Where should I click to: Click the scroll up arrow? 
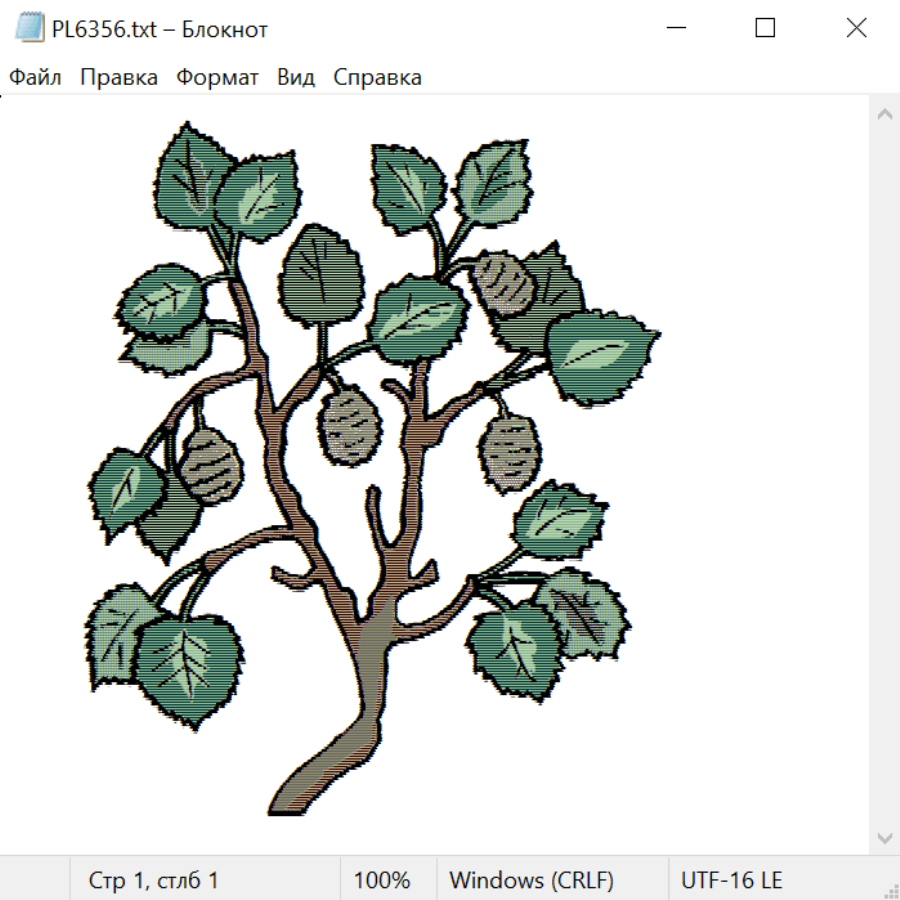[x=884, y=114]
